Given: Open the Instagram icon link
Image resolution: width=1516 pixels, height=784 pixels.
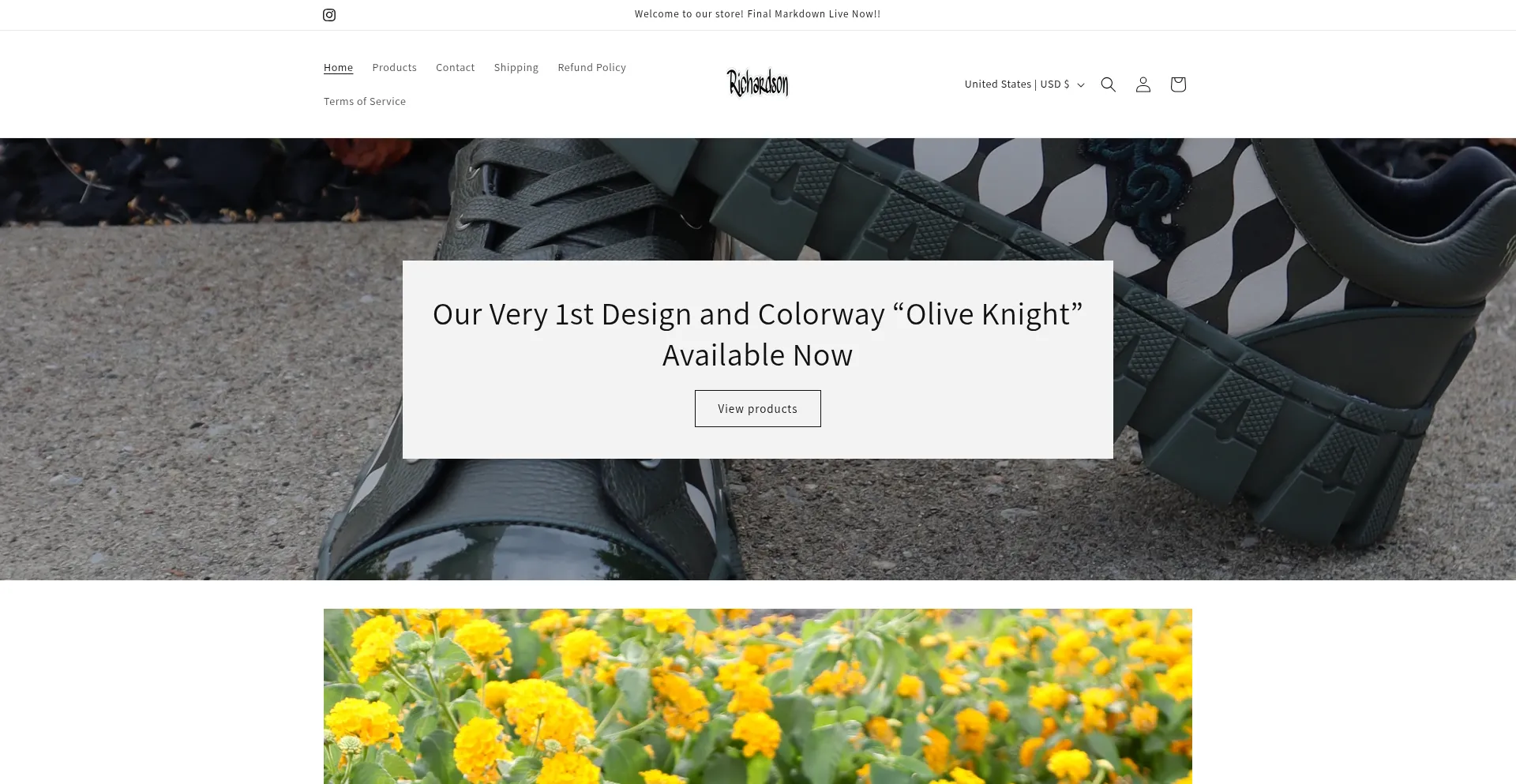Looking at the screenshot, I should 329,15.
